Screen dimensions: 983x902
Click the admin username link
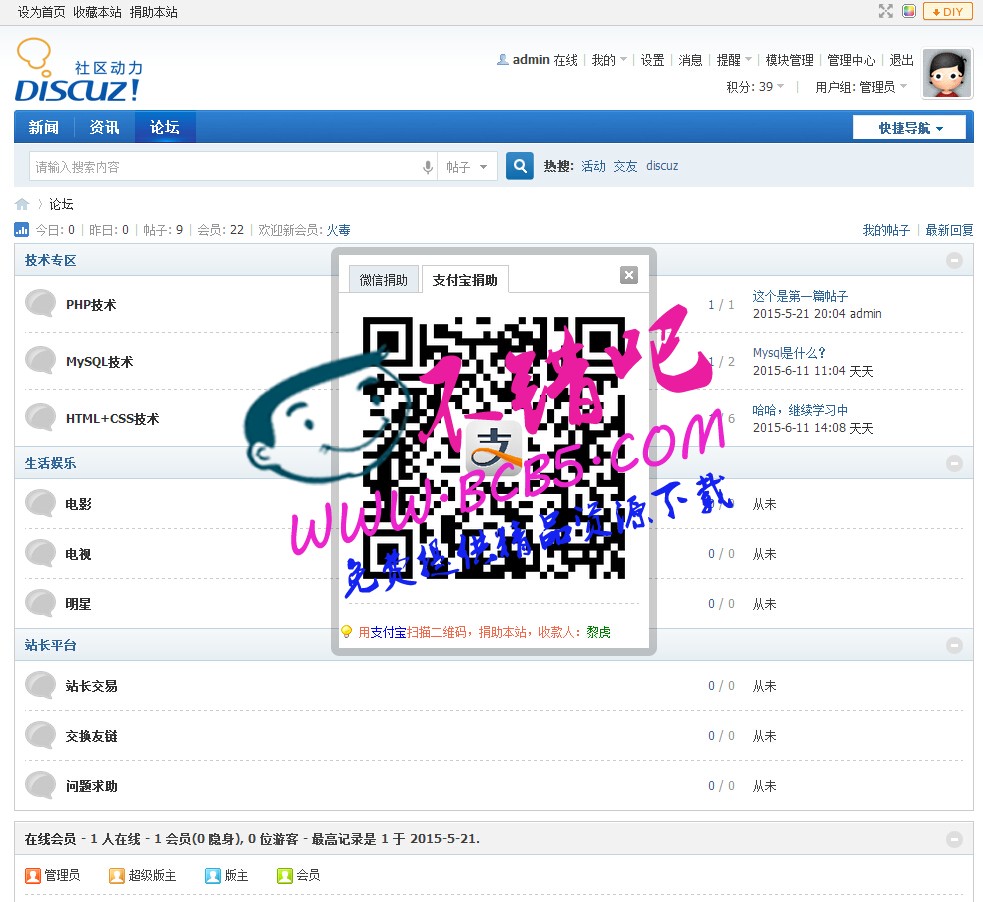[x=531, y=60]
